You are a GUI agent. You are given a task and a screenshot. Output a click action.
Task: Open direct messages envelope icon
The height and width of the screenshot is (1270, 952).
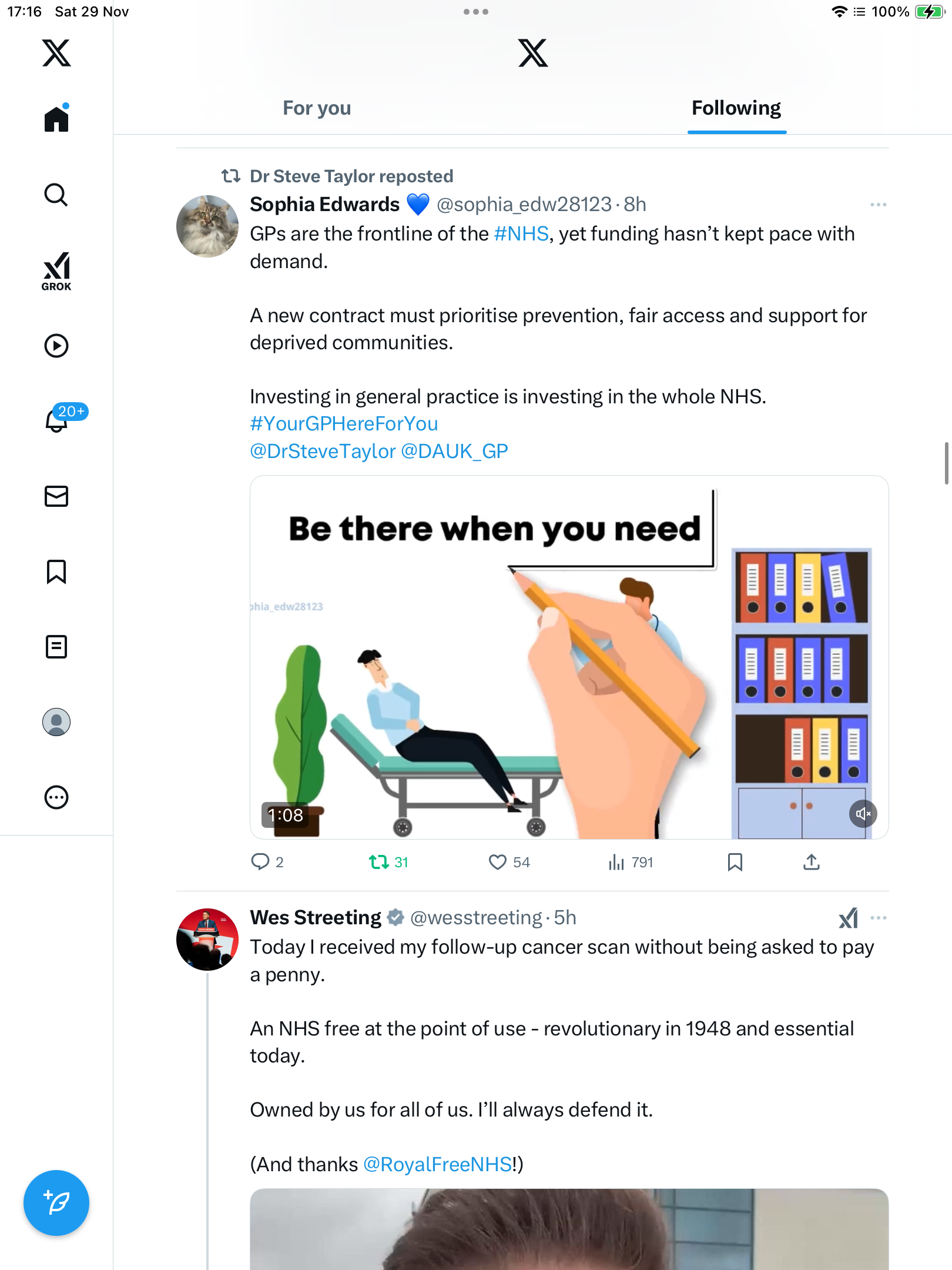coord(56,496)
